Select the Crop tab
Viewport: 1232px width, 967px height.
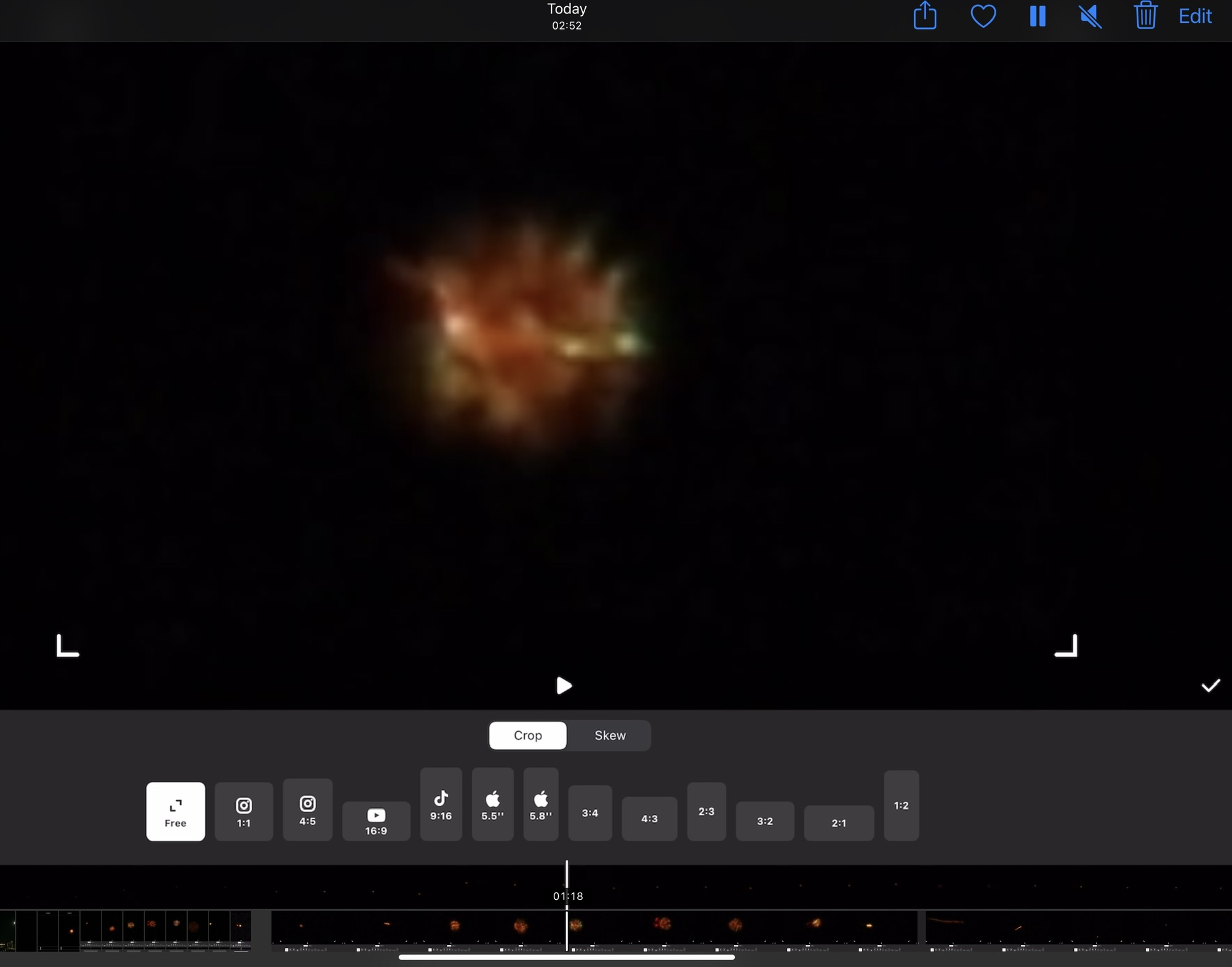[x=527, y=736]
